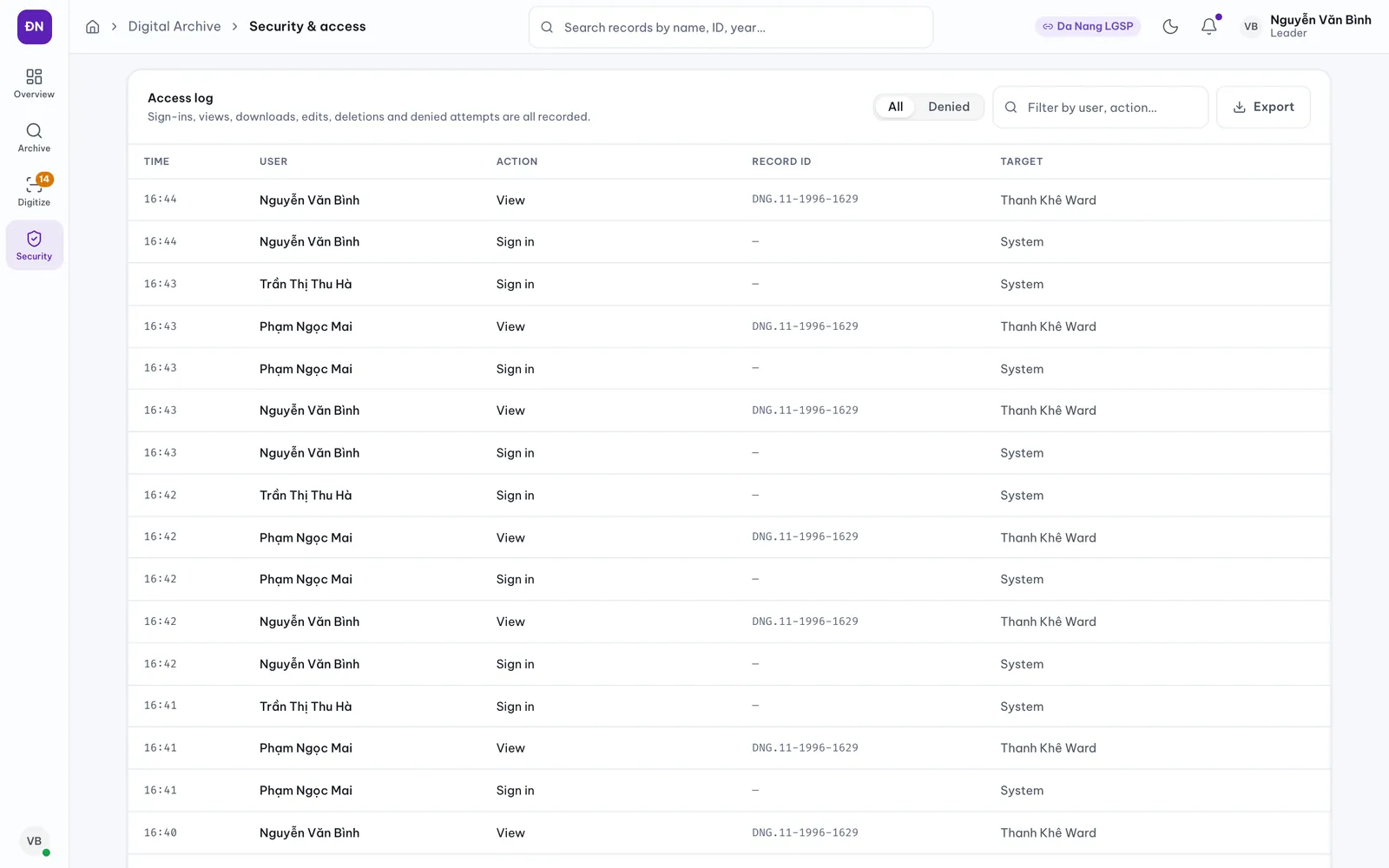Select the 16:44 View row record ID

pos(805,200)
